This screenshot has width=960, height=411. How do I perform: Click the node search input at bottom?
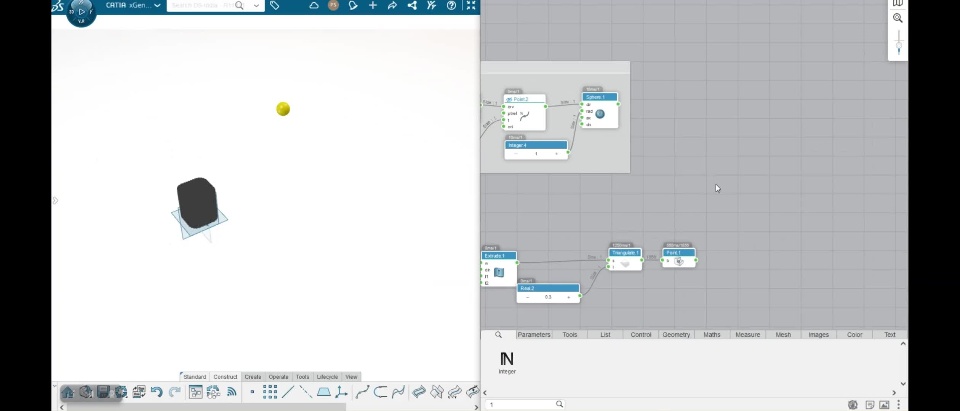[x=525, y=404]
